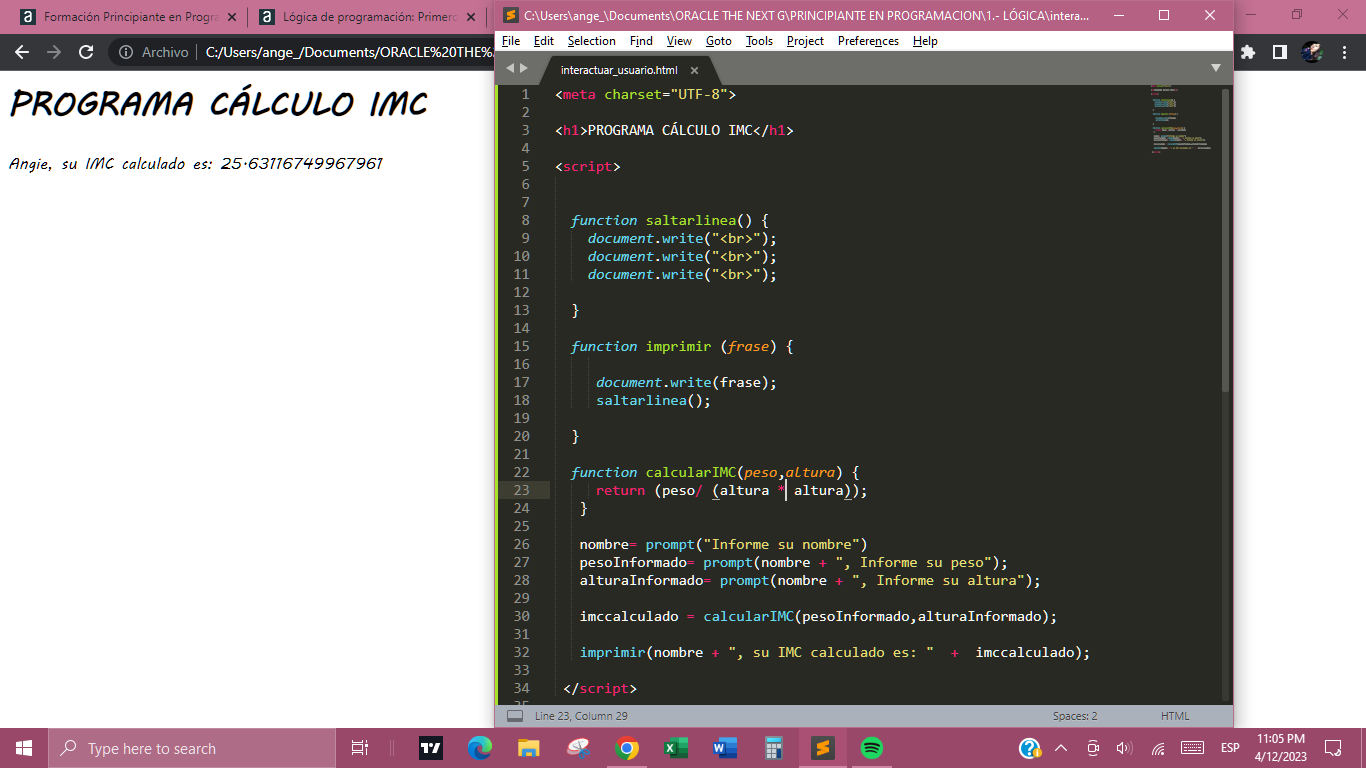Open the Sublime Text window icon menu
Viewport: 1366px width, 768px height.
[x=511, y=15]
